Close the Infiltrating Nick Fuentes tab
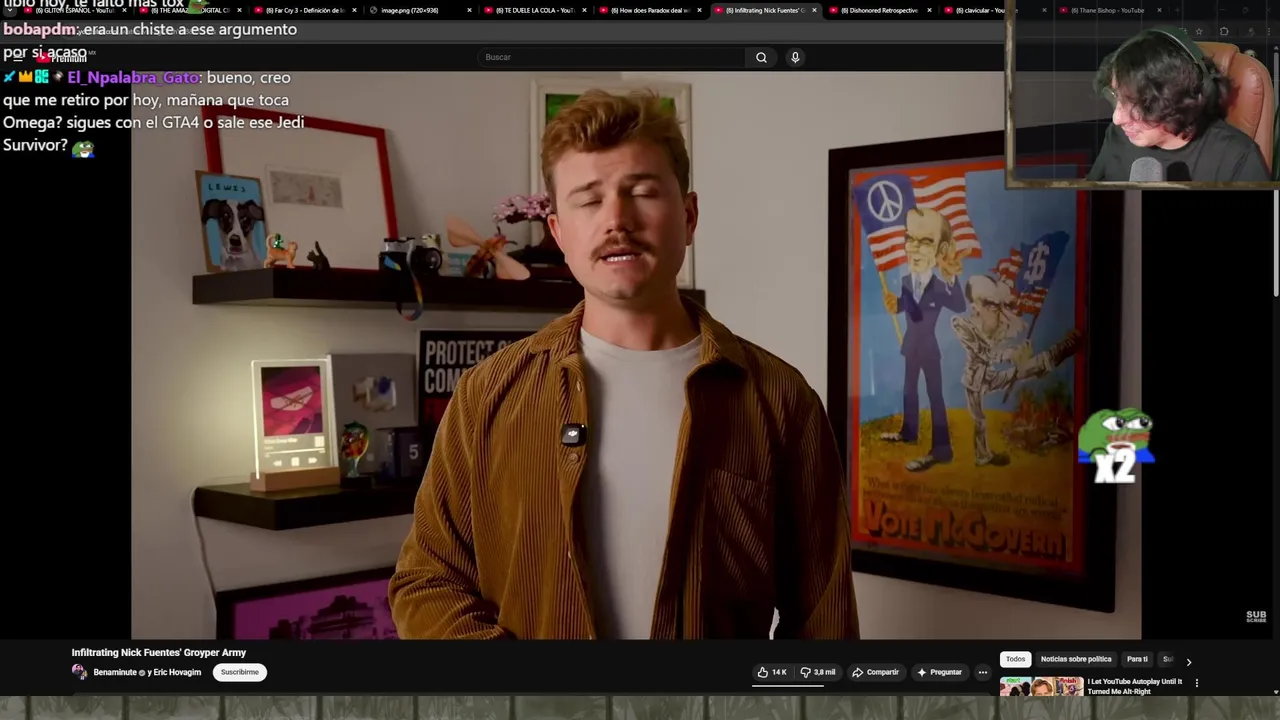The width and height of the screenshot is (1280, 720). (814, 10)
